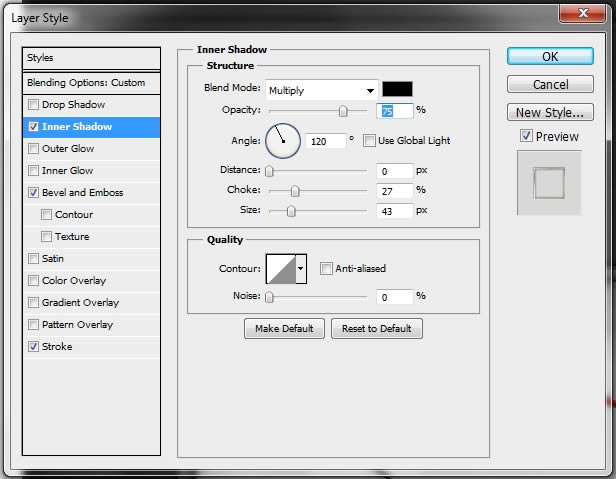The height and width of the screenshot is (479, 616).
Task: Click the Cancel button
Action: [550, 84]
